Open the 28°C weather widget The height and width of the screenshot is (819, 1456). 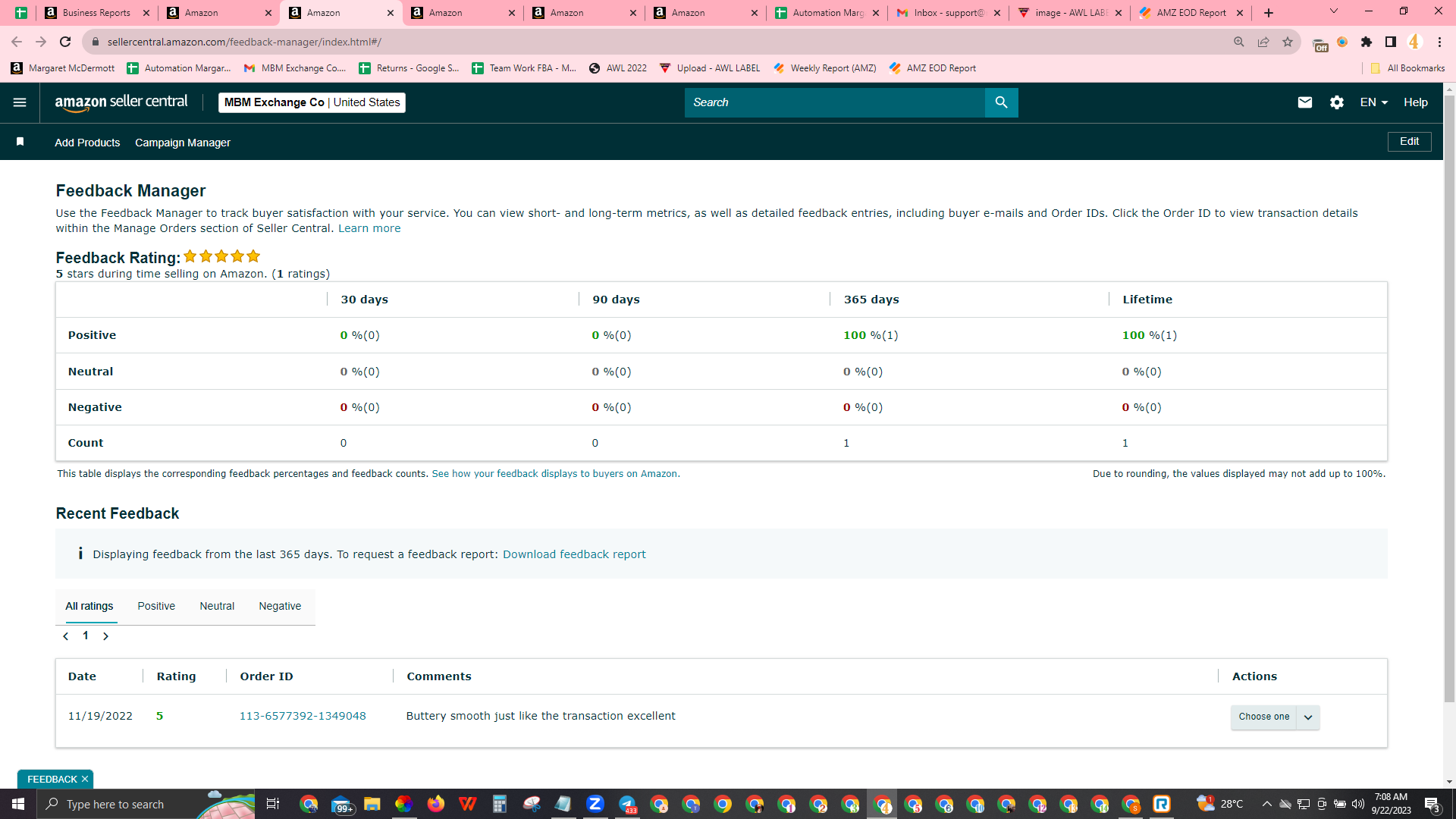[1220, 804]
